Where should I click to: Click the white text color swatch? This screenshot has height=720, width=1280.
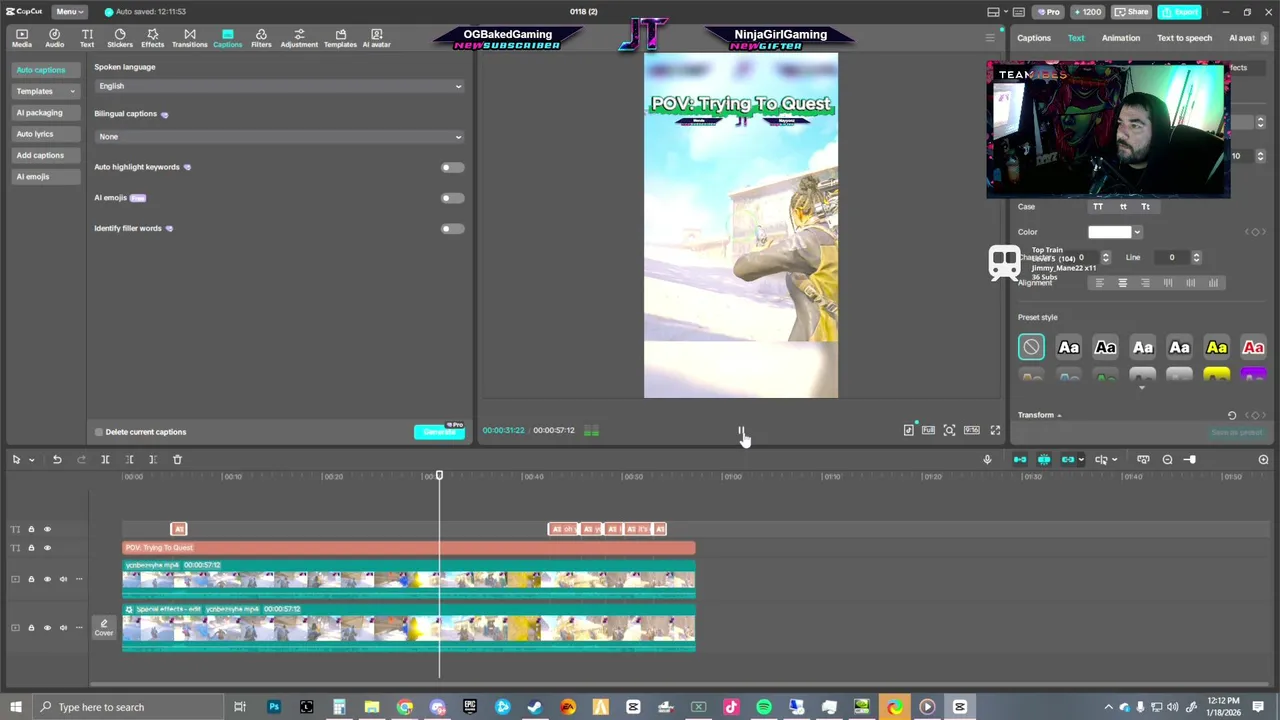pos(1110,232)
